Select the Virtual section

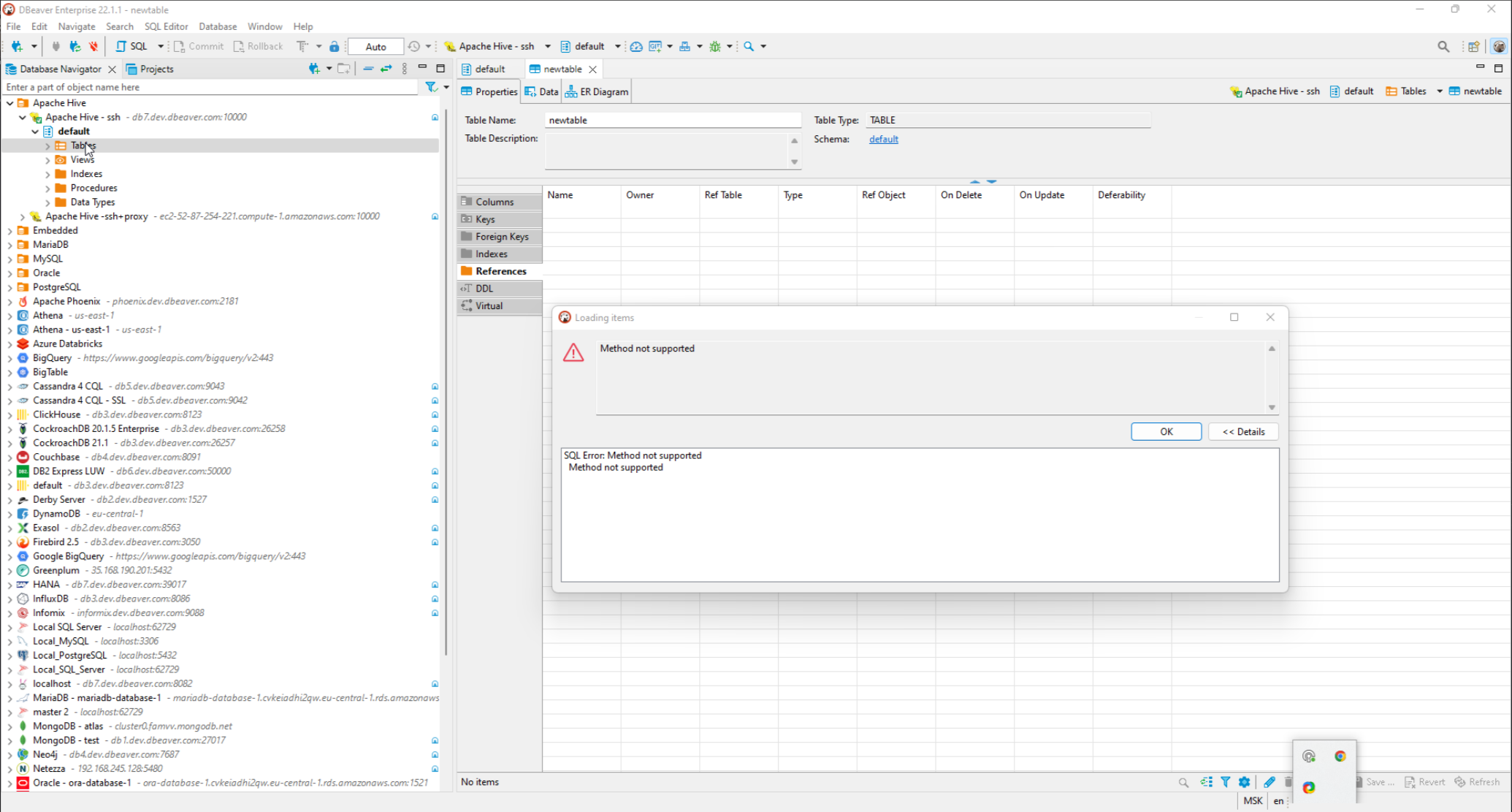pos(500,306)
